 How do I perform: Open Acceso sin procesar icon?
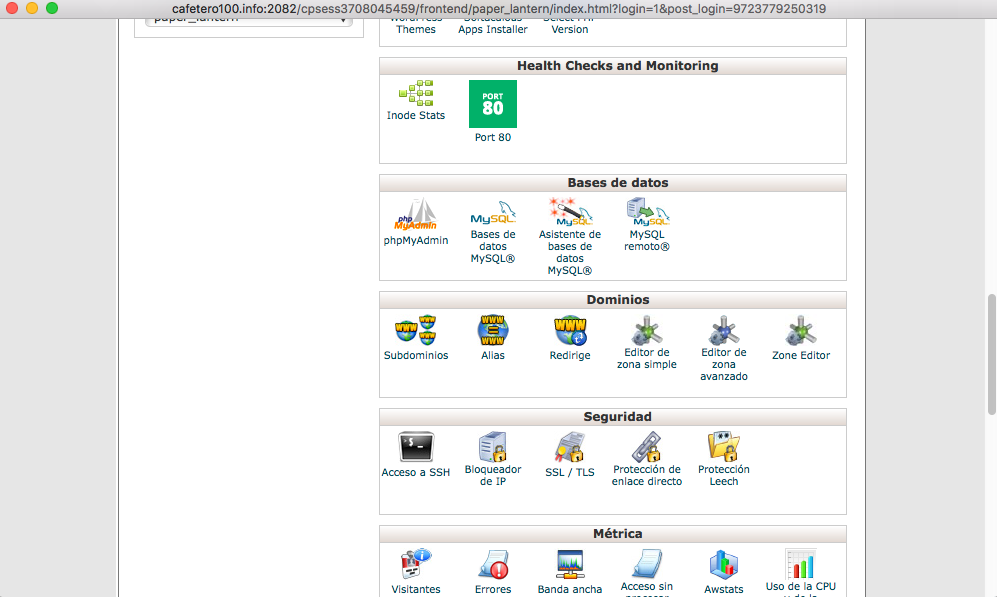tap(647, 564)
